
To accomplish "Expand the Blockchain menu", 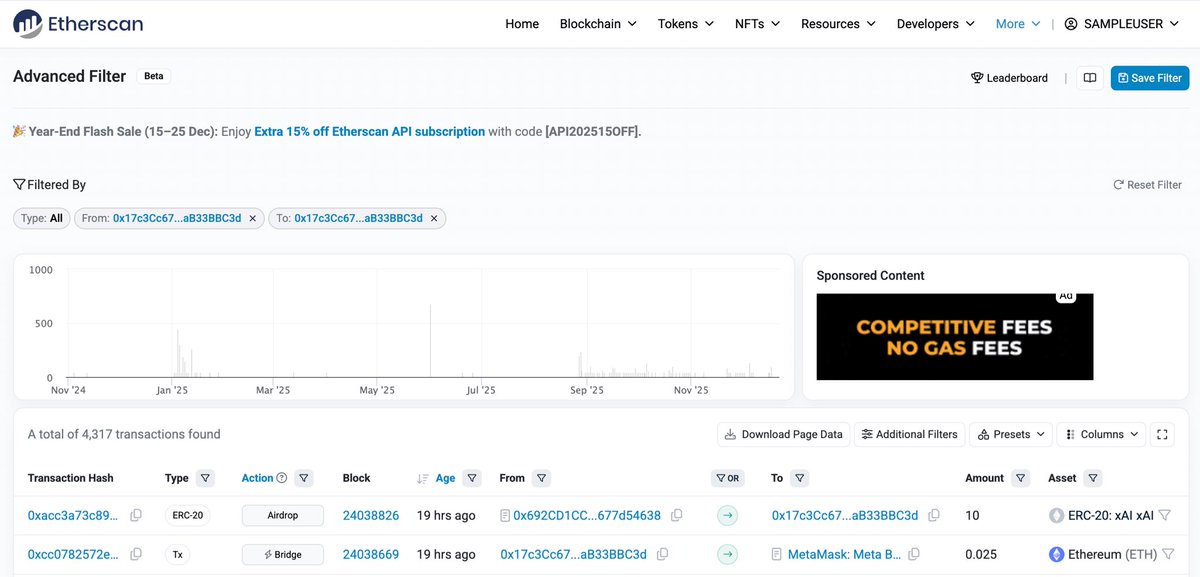I will tap(598, 24).
